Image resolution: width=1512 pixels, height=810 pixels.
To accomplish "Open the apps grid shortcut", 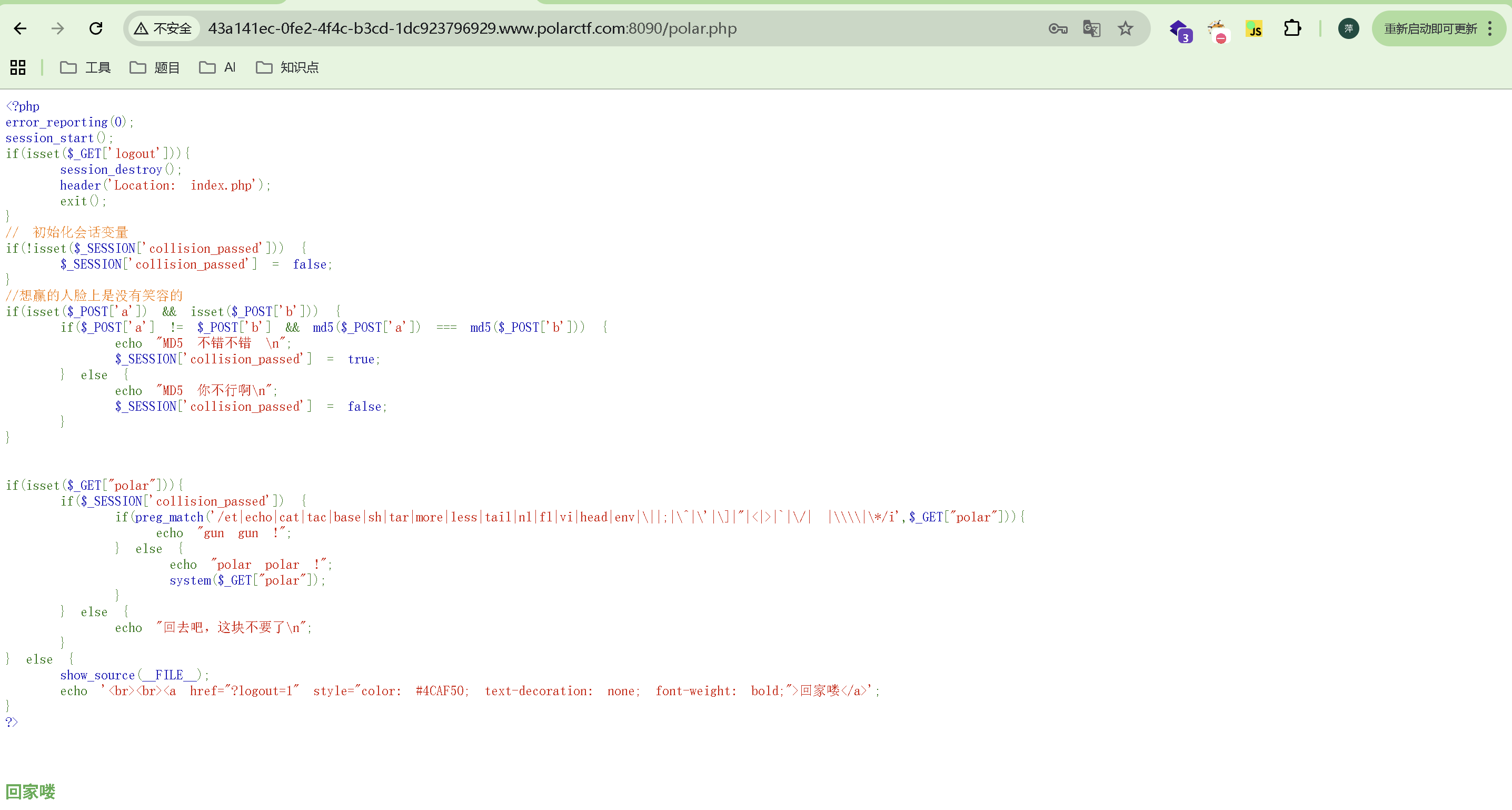I will click(x=17, y=67).
